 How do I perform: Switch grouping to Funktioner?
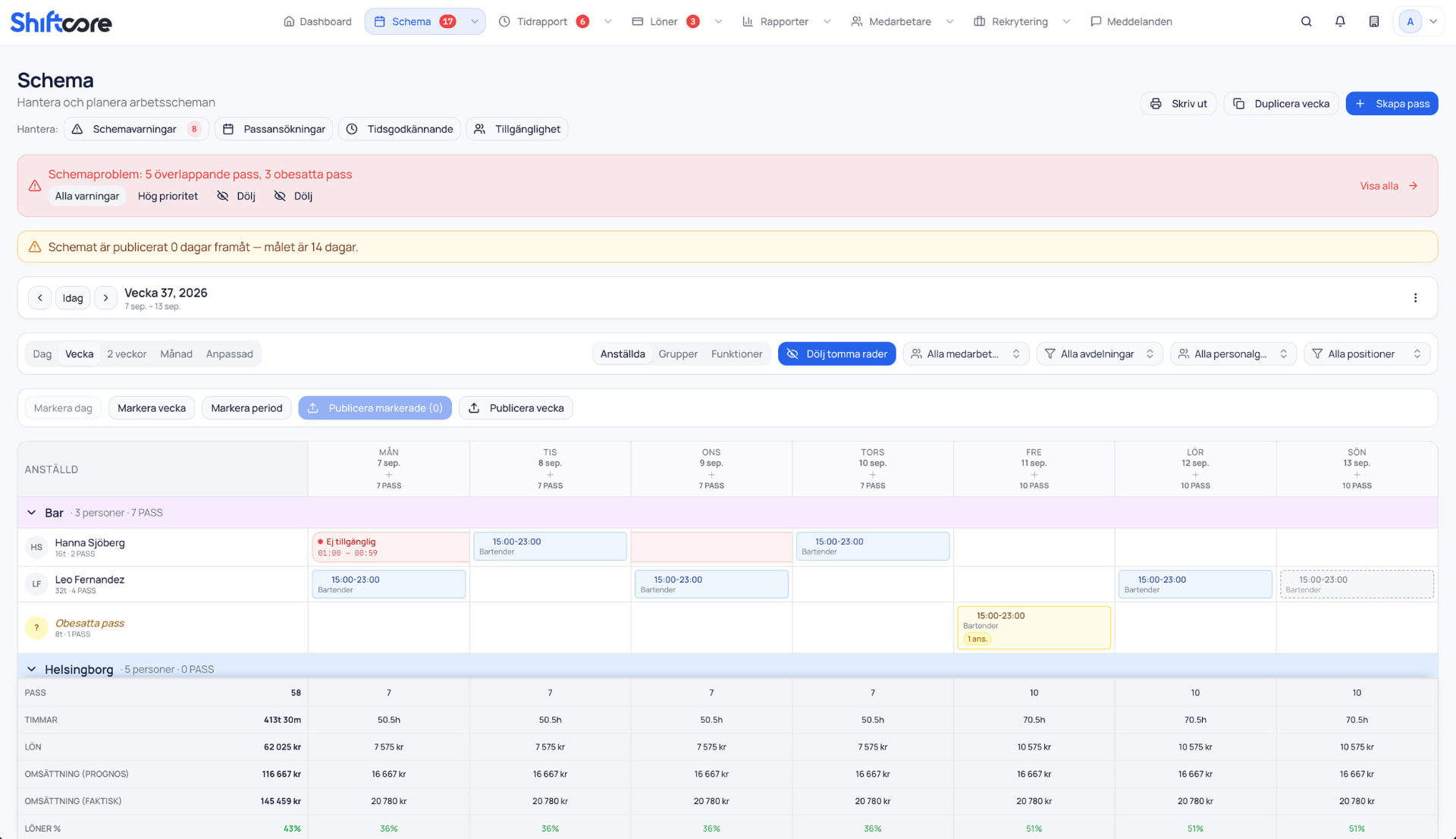click(x=736, y=354)
